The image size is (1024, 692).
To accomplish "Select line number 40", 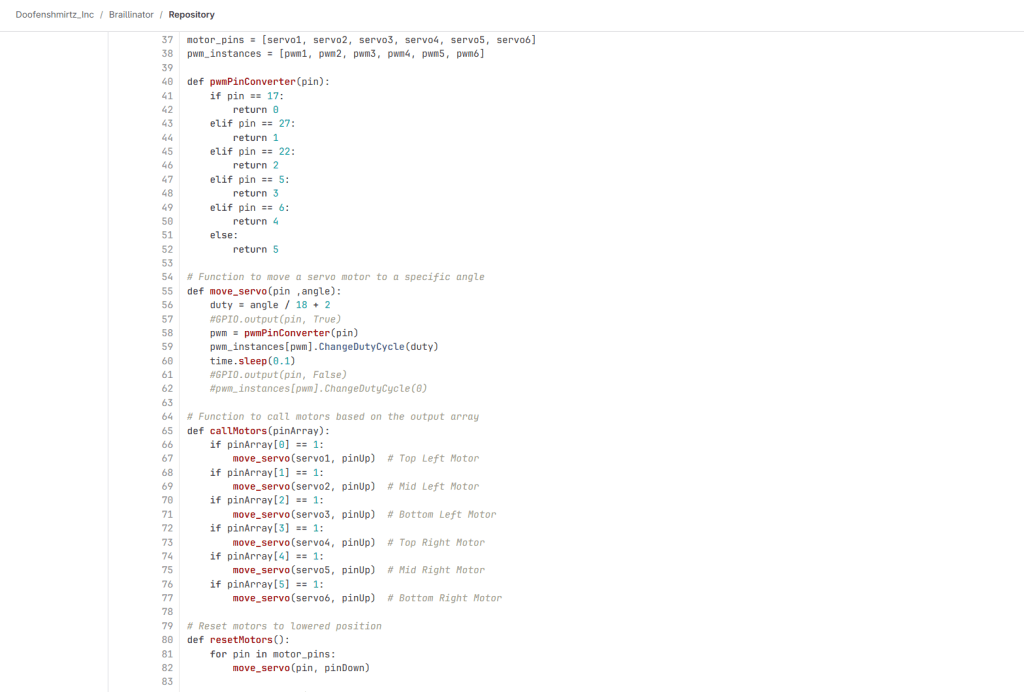I will (x=166, y=81).
